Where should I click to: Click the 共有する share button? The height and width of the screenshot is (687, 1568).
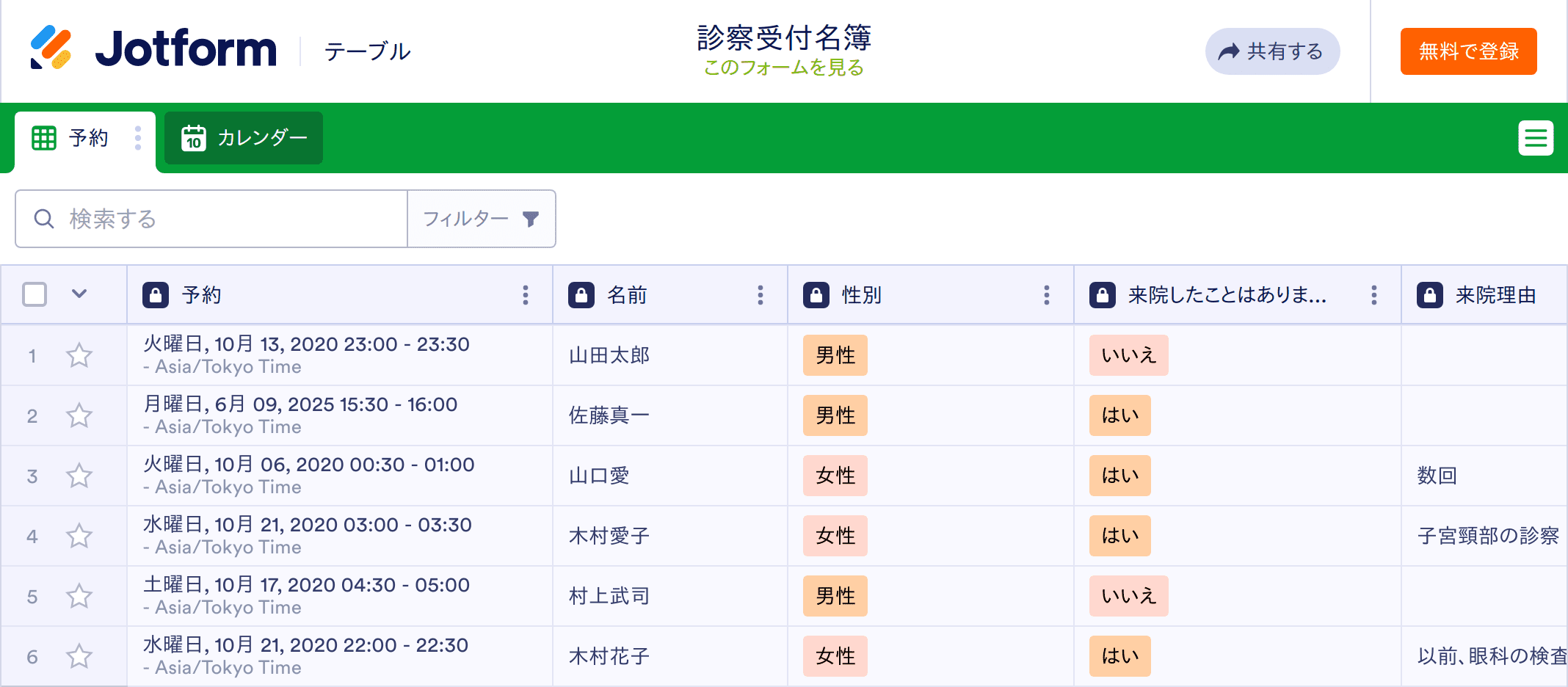click(x=1272, y=51)
